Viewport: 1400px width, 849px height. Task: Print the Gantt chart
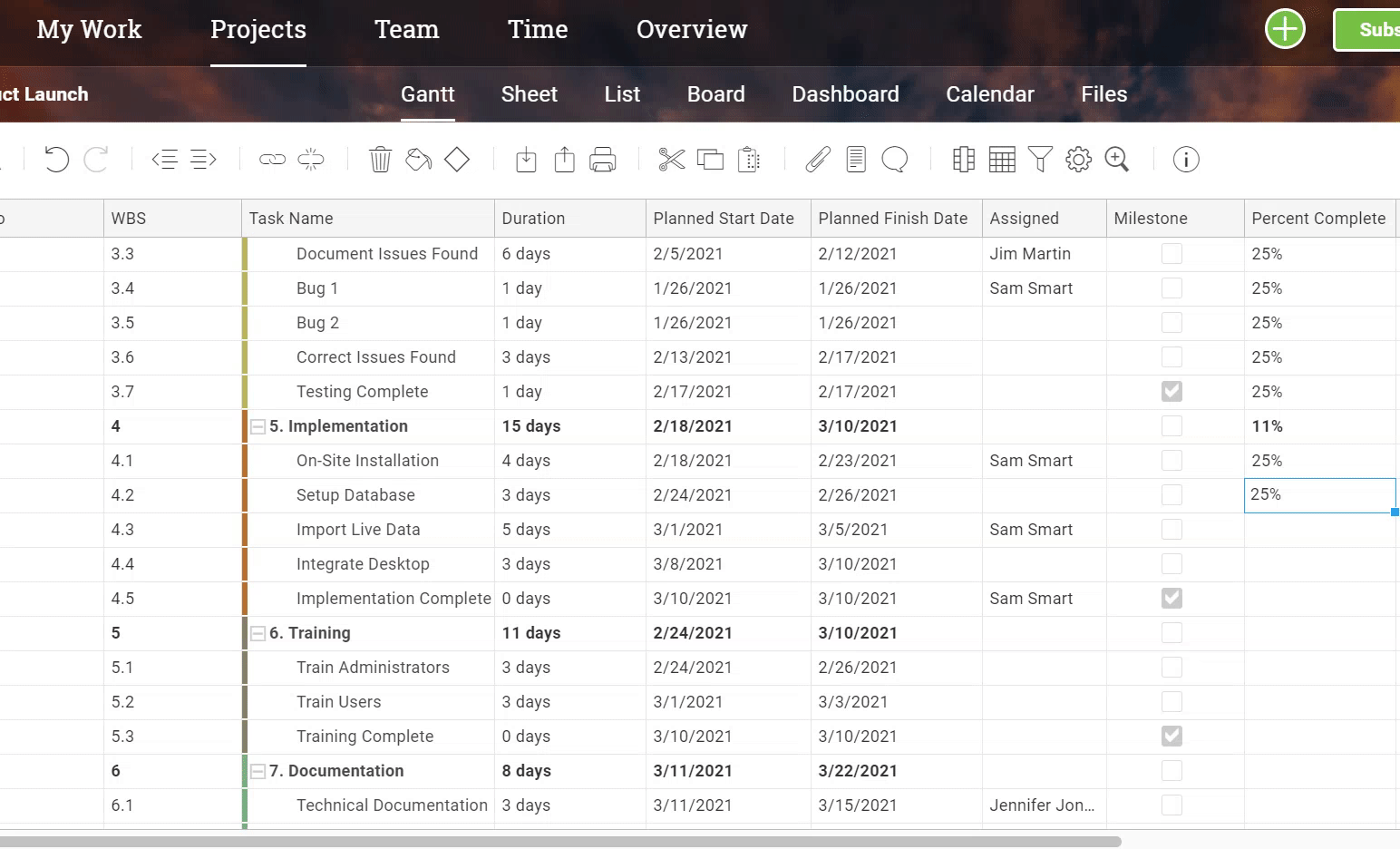(x=603, y=159)
